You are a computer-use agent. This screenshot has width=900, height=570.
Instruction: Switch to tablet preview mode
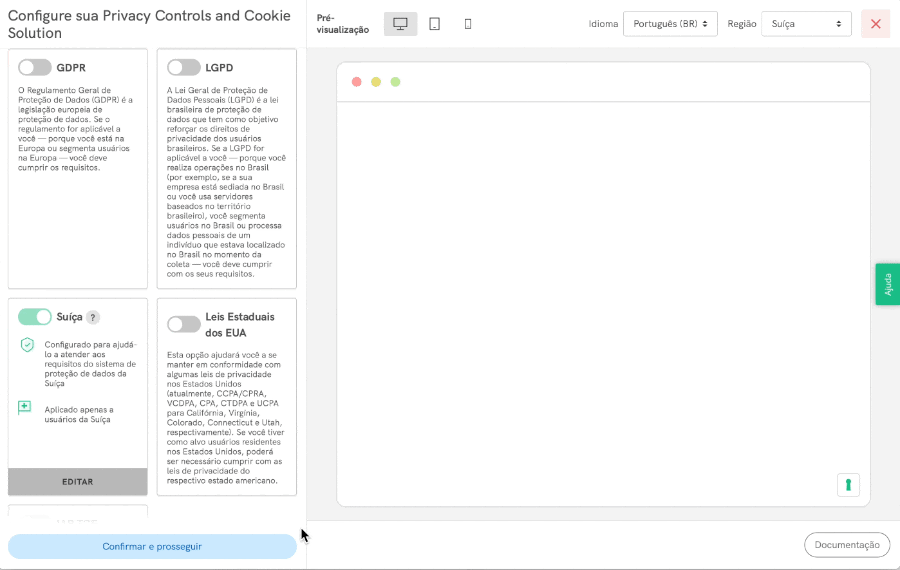coord(434,24)
